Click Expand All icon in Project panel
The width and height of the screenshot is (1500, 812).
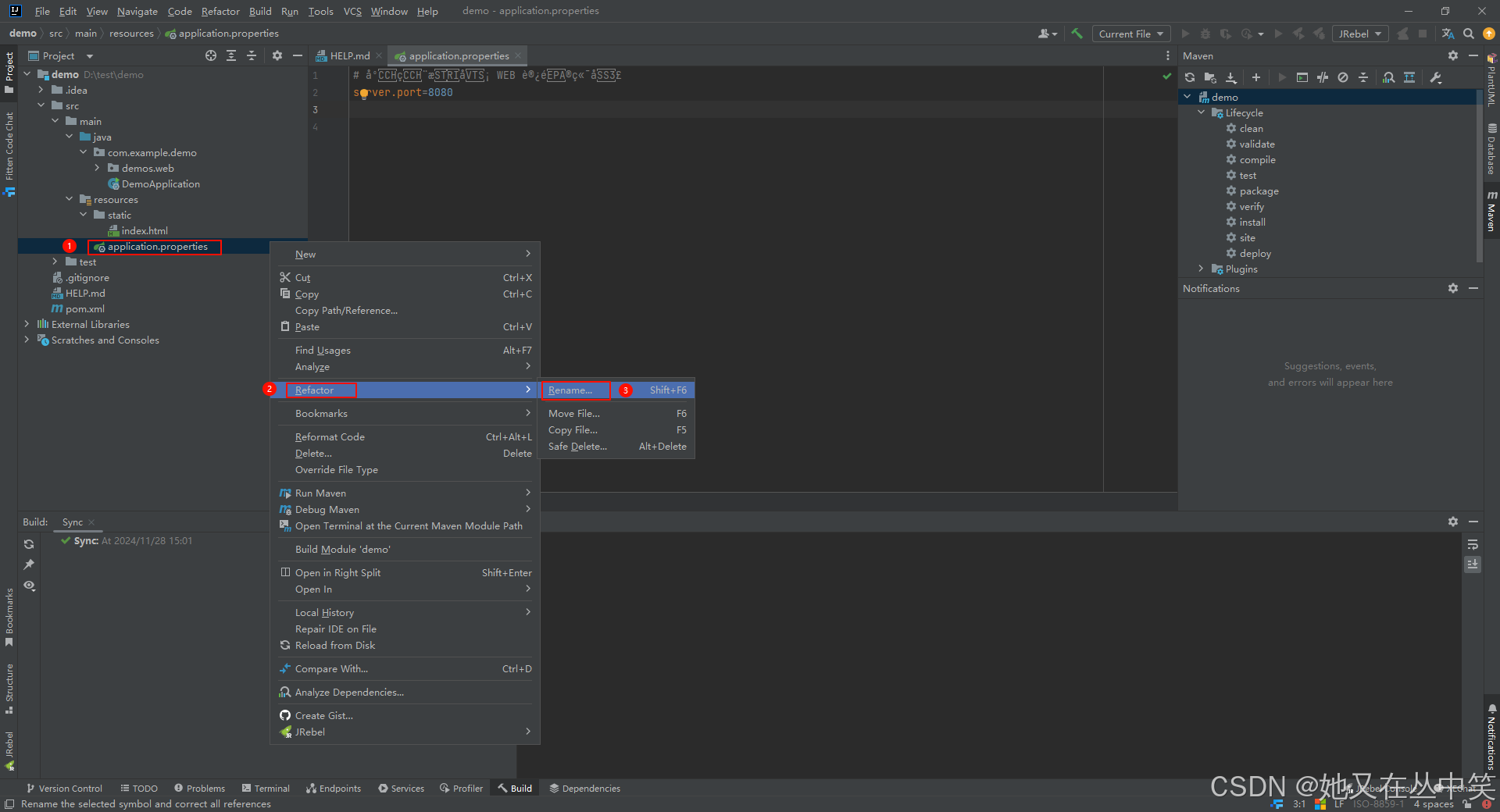231,55
